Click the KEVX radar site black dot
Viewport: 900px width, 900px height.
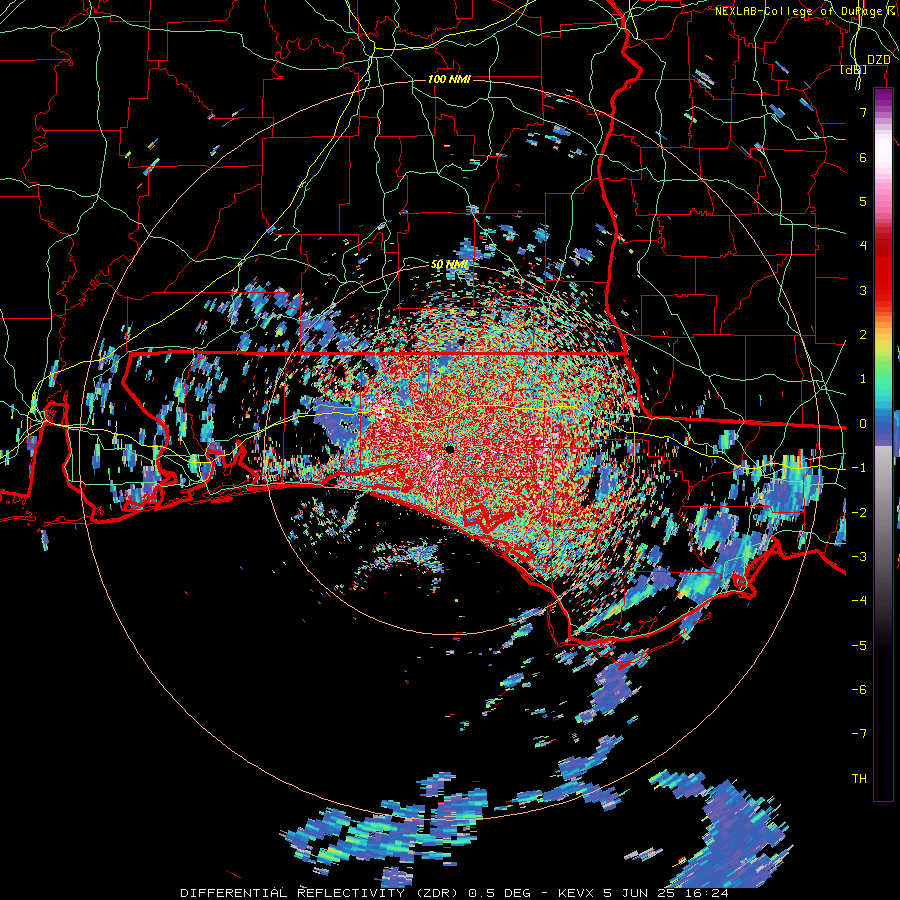tap(449, 449)
